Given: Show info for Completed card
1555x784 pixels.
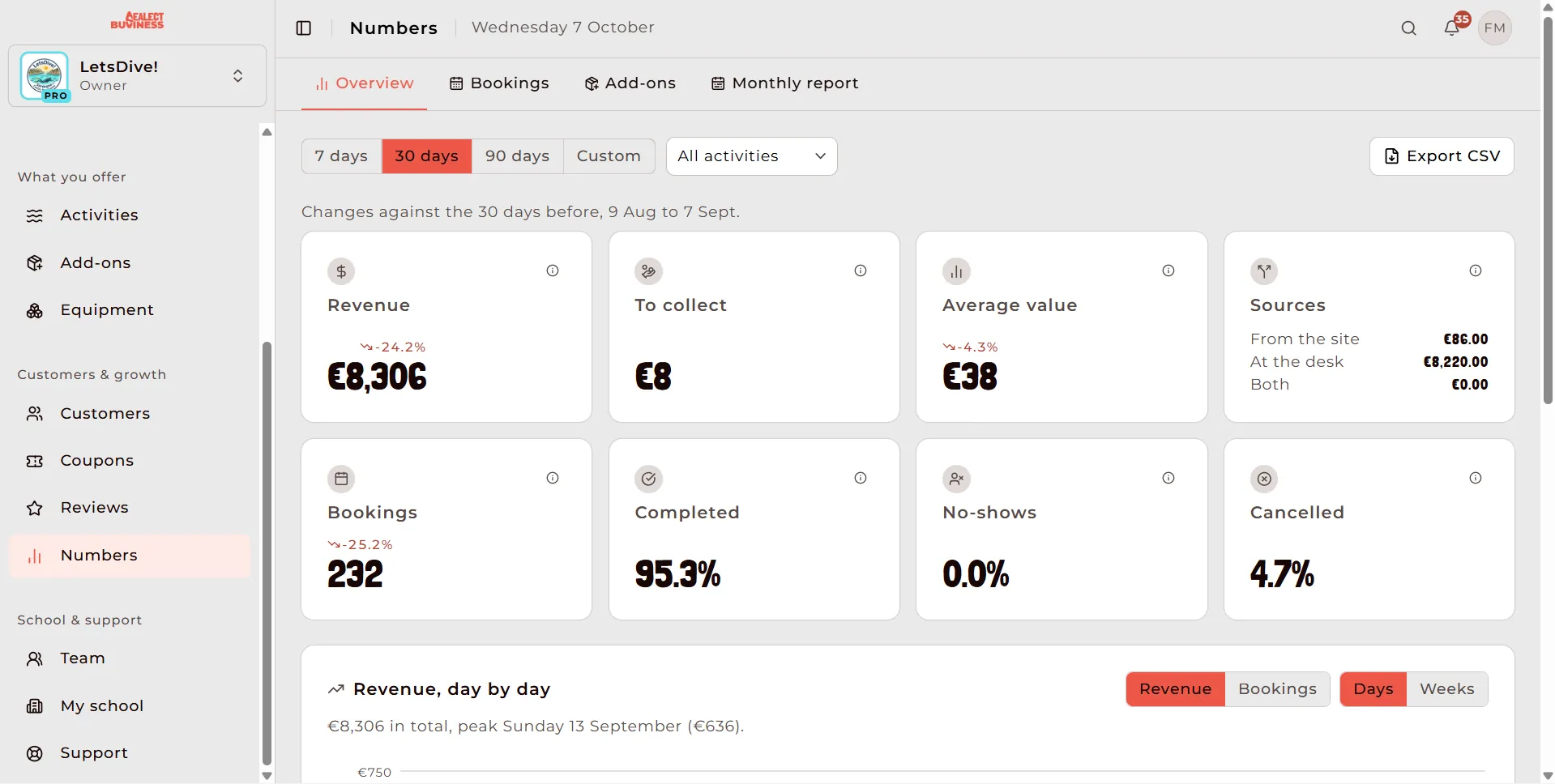Looking at the screenshot, I should [861, 478].
